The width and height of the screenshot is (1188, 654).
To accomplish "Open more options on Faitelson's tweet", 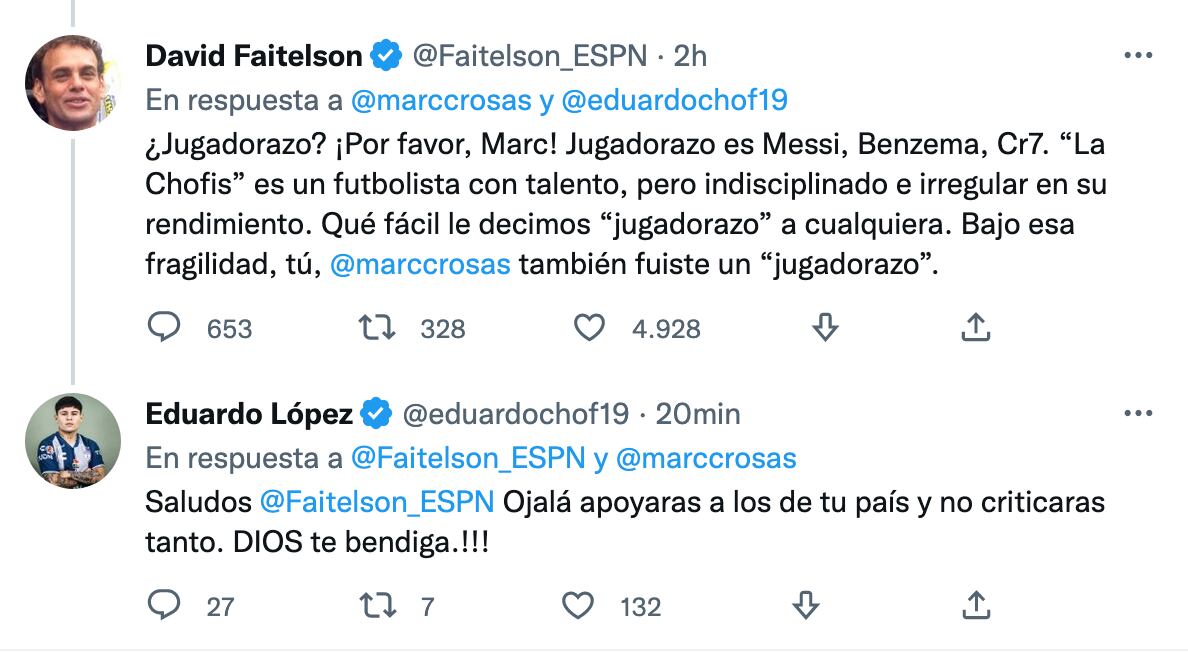I will tap(1138, 57).
